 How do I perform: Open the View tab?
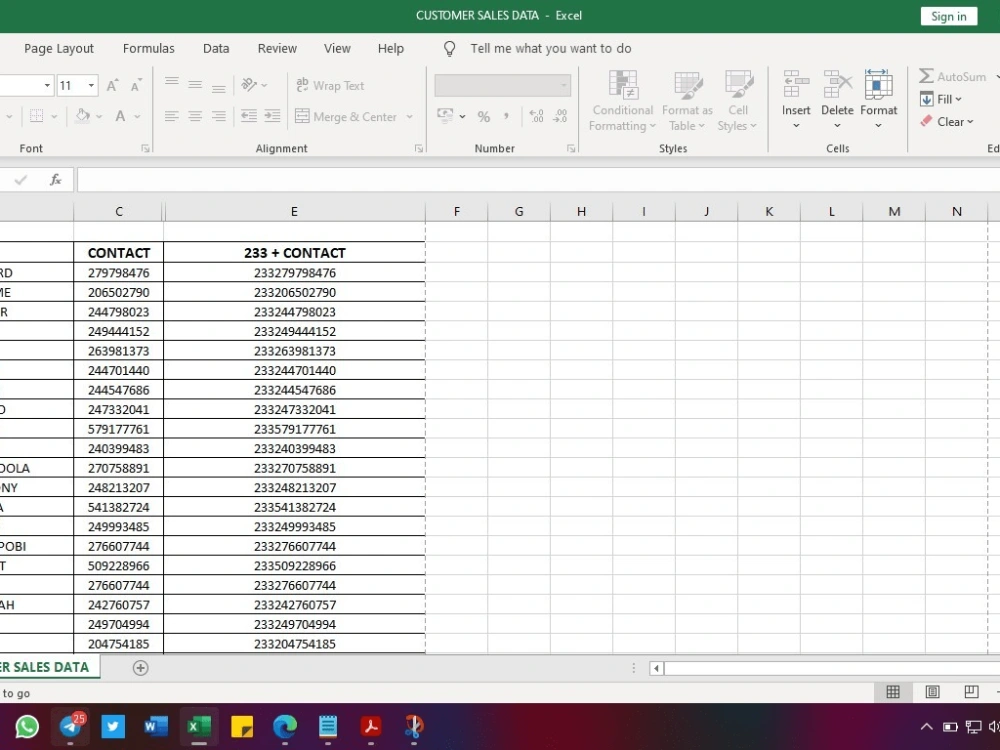337,48
